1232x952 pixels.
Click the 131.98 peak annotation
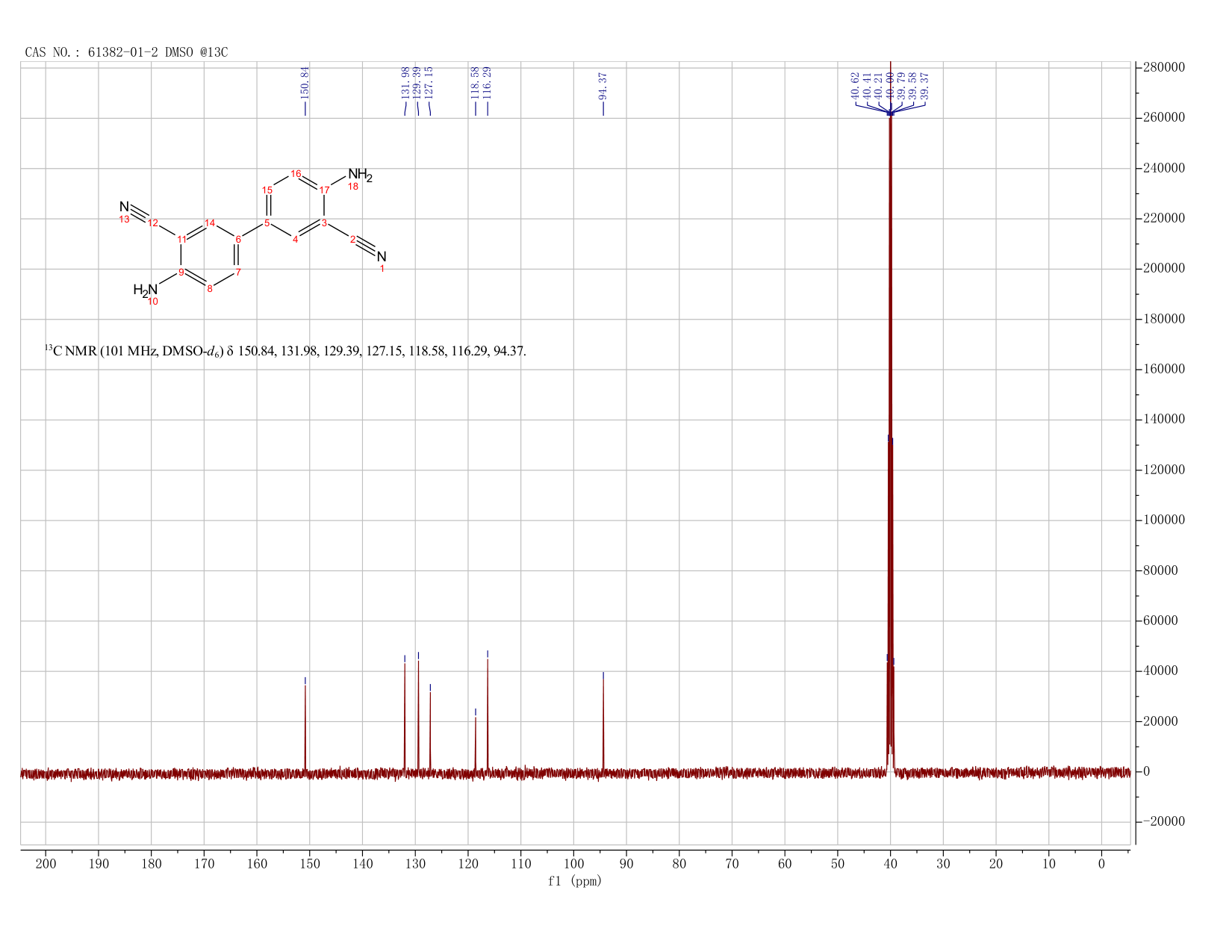click(405, 83)
